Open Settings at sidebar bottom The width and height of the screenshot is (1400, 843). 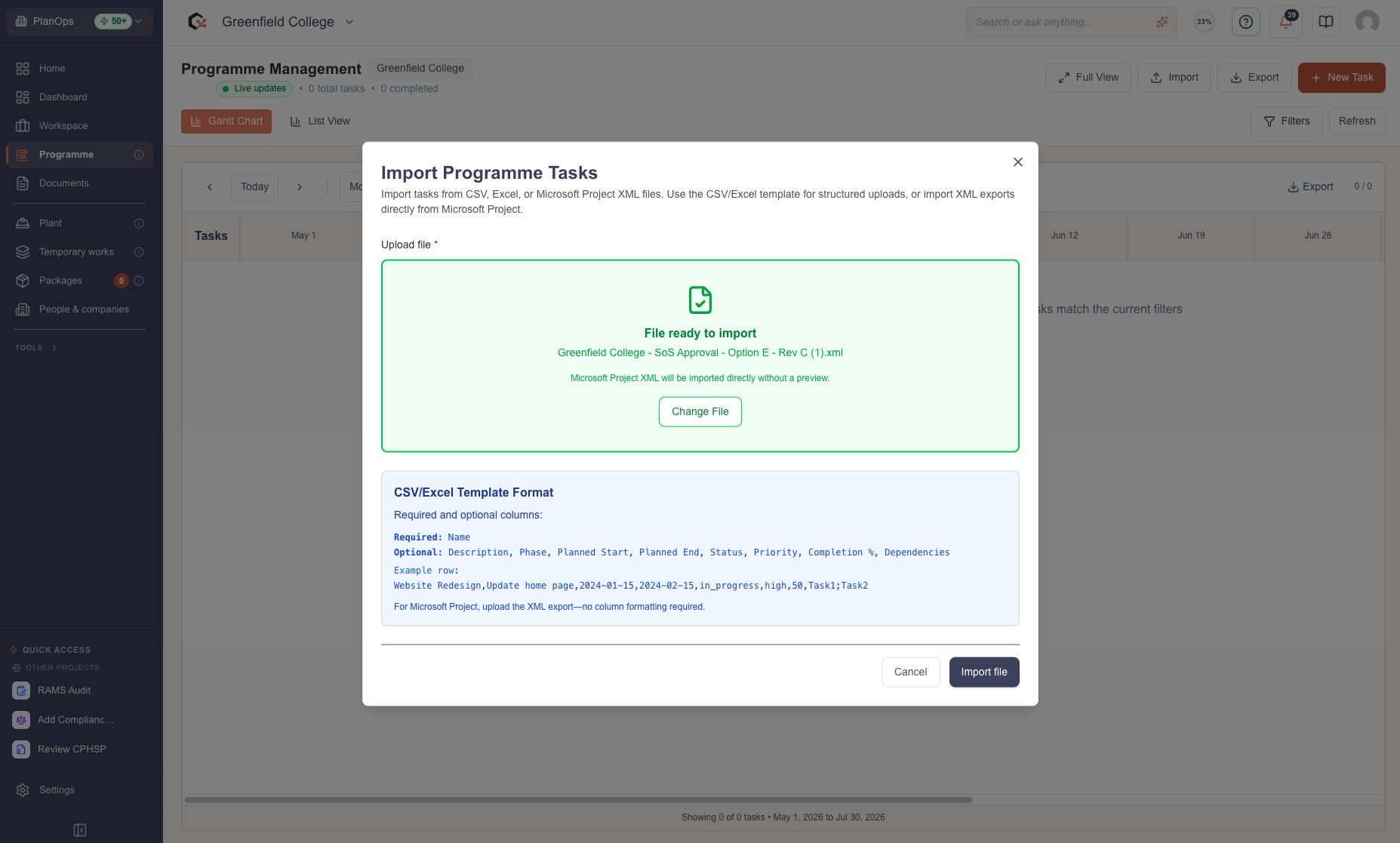(x=79, y=789)
